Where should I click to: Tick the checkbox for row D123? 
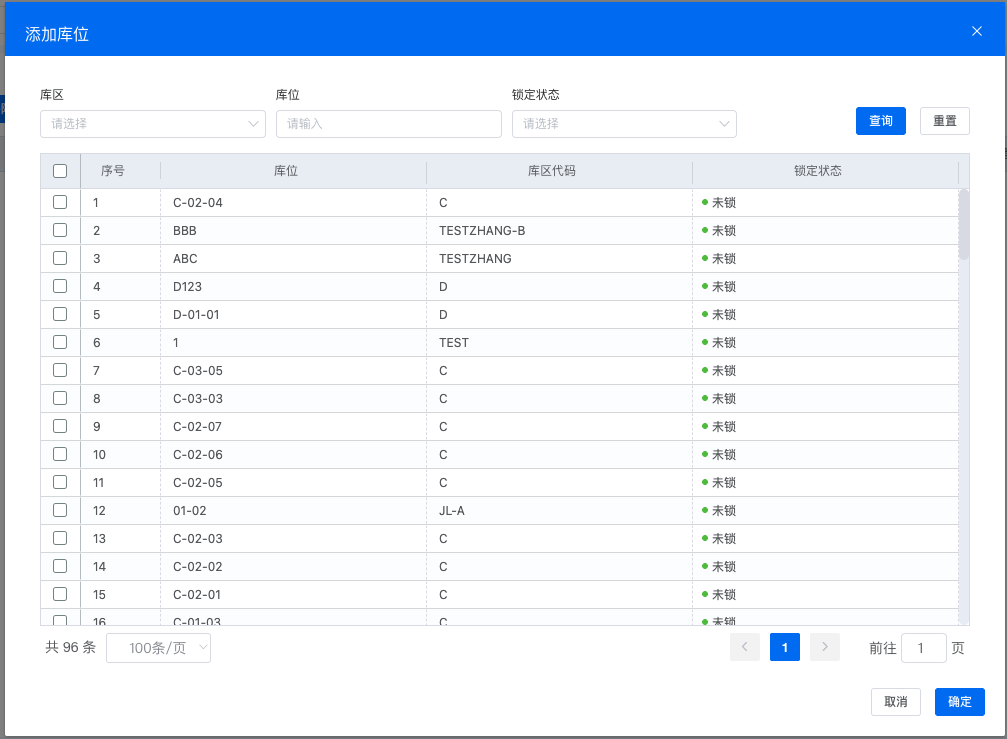60,286
